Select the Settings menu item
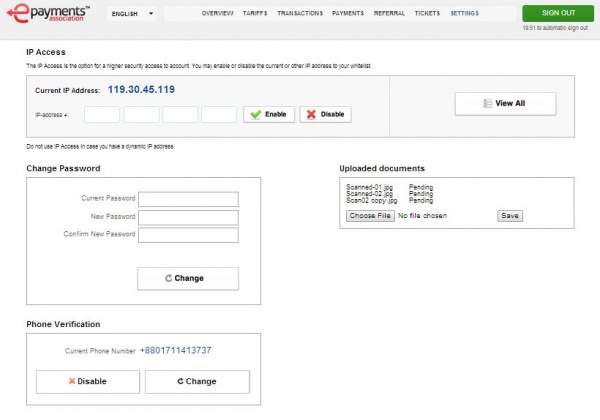The image size is (600, 420). 464,15
